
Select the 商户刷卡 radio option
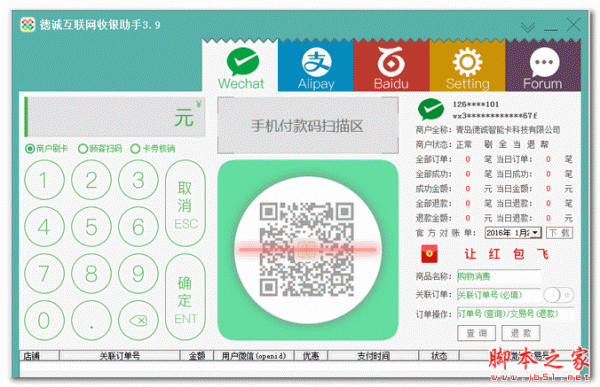pyautogui.click(x=46, y=149)
